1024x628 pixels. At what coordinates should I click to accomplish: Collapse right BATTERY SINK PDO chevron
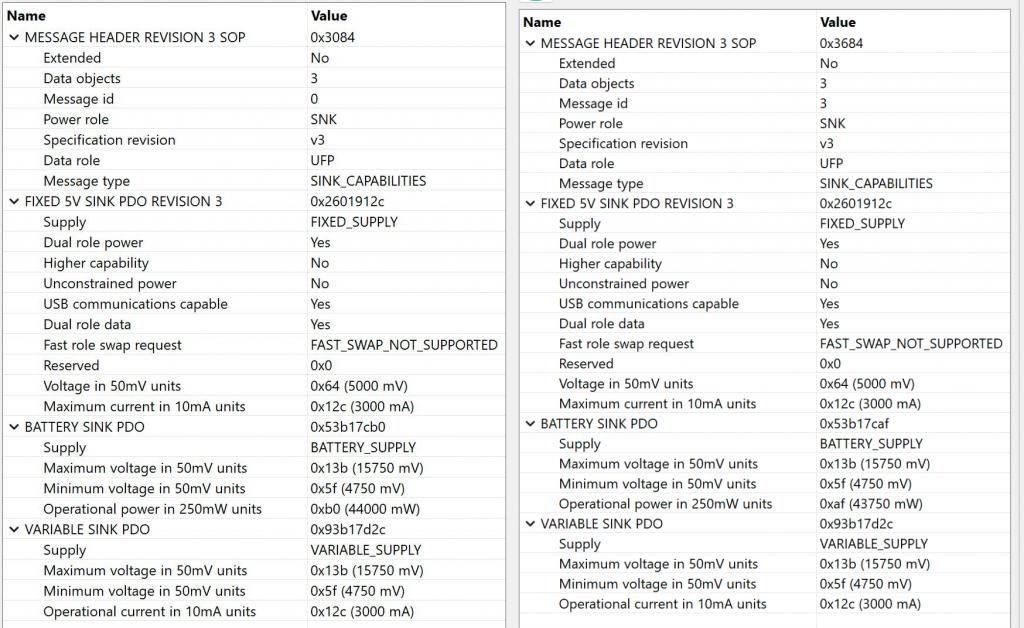tap(530, 424)
